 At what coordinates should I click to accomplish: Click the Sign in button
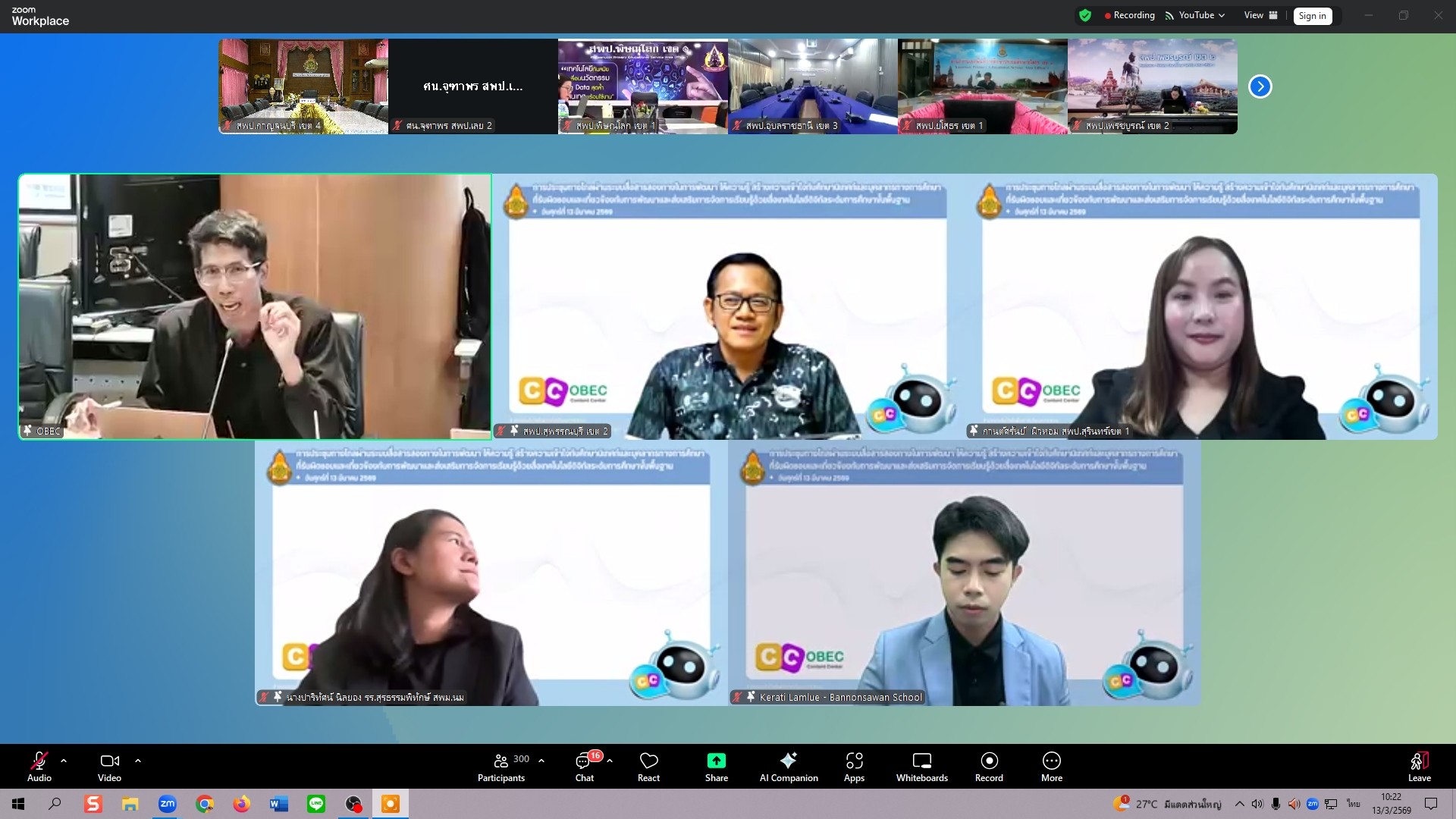(x=1312, y=16)
